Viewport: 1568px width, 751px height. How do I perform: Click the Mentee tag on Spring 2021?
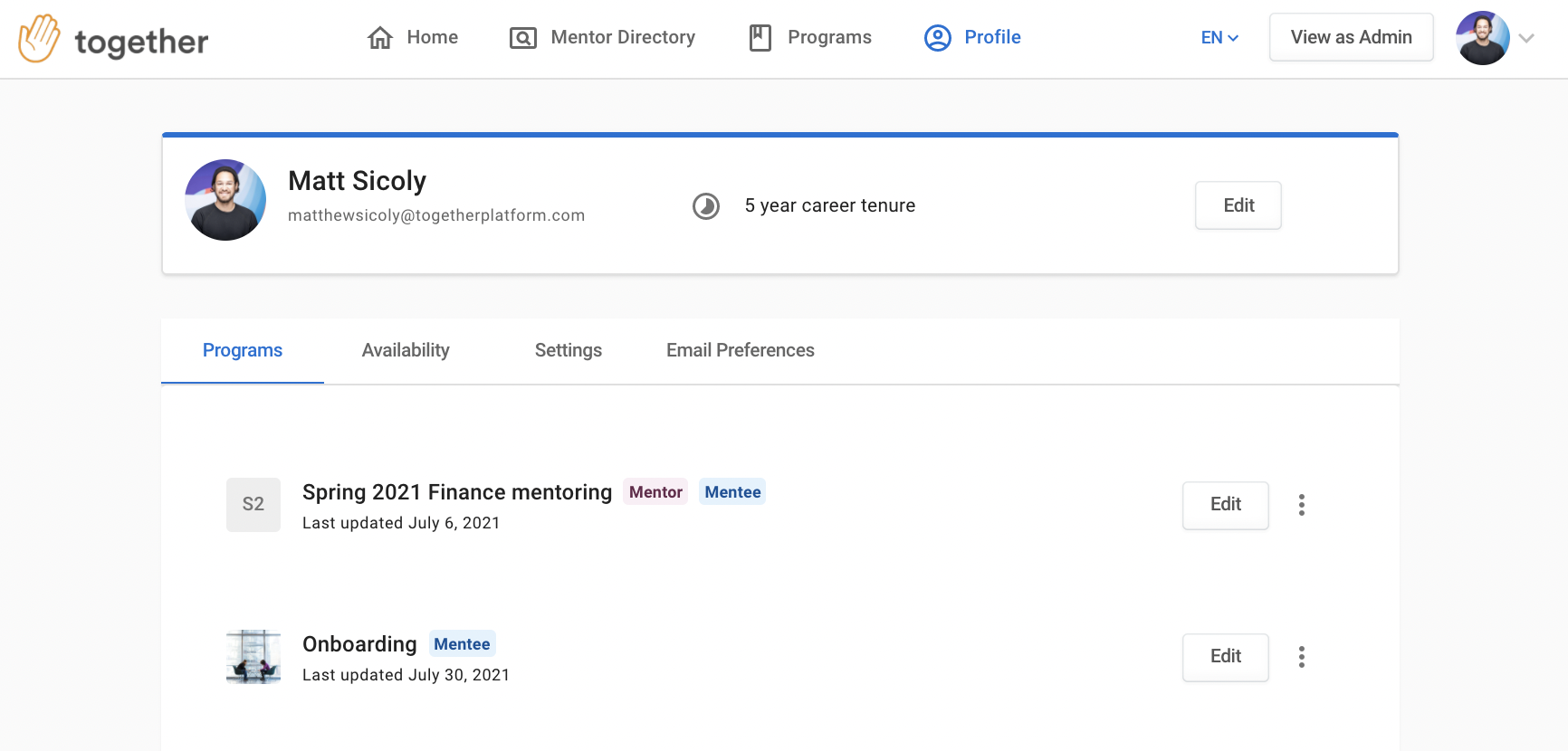point(732,492)
